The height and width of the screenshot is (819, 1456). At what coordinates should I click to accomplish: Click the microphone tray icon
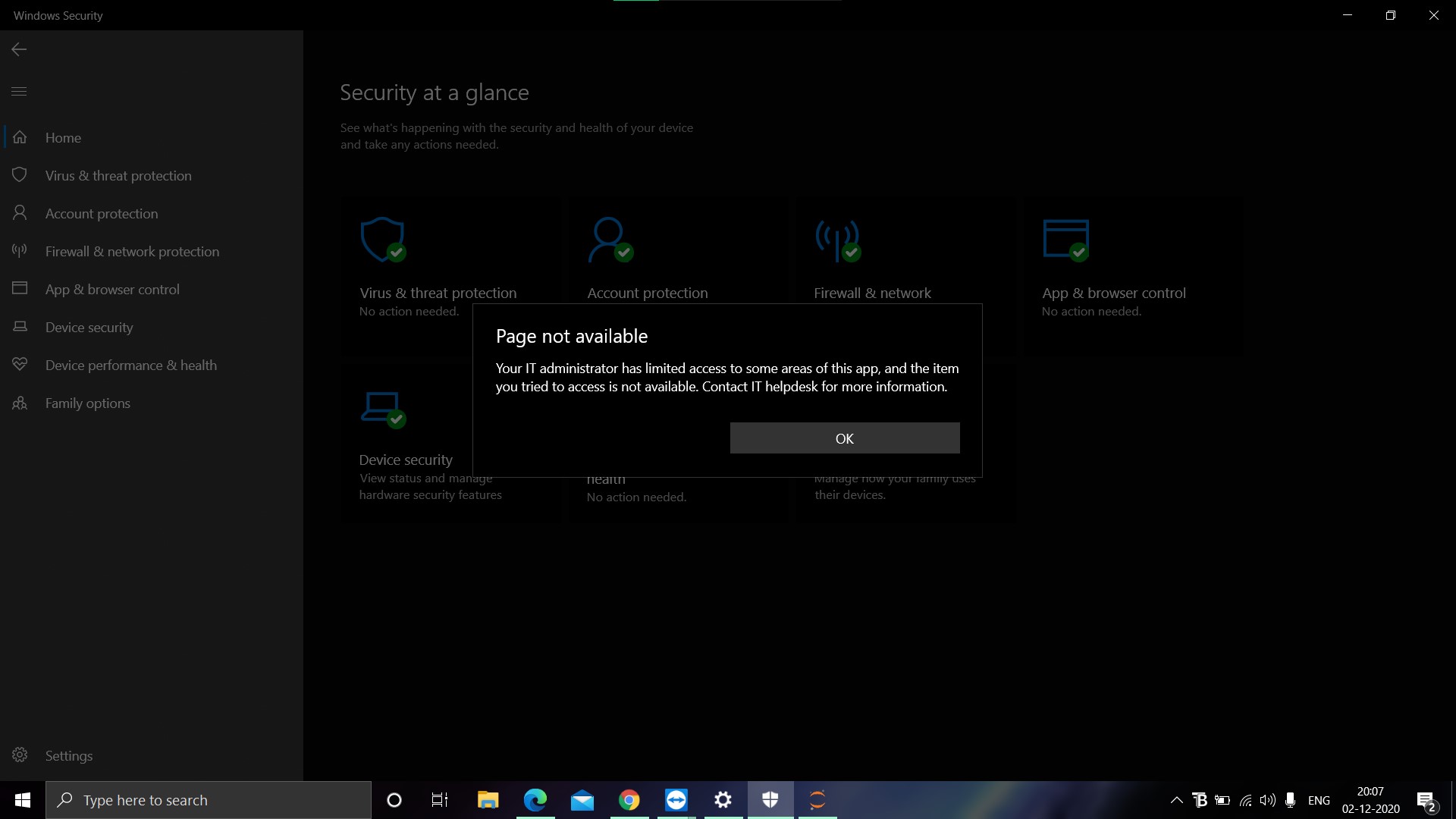1290,800
